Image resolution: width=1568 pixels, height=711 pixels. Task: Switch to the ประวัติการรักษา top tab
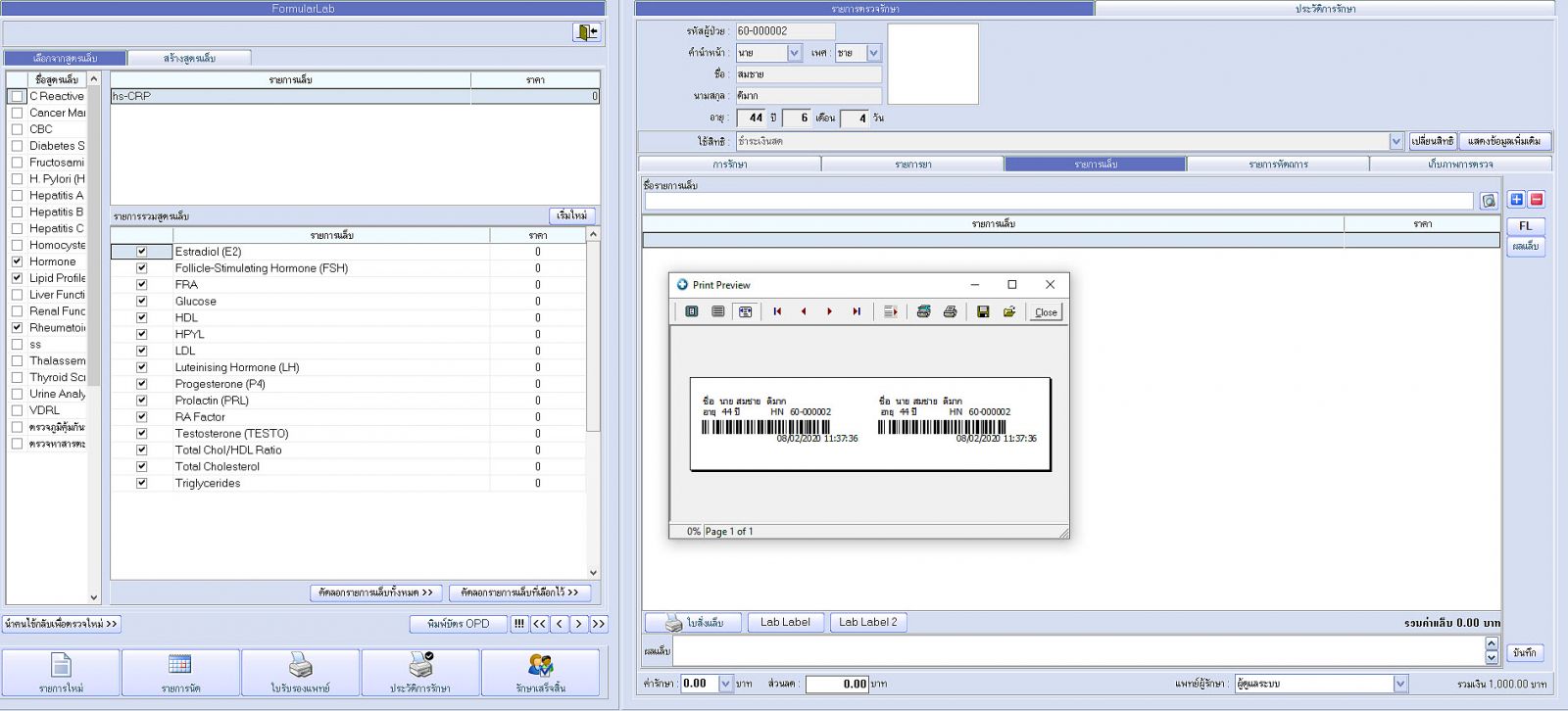1325,9
